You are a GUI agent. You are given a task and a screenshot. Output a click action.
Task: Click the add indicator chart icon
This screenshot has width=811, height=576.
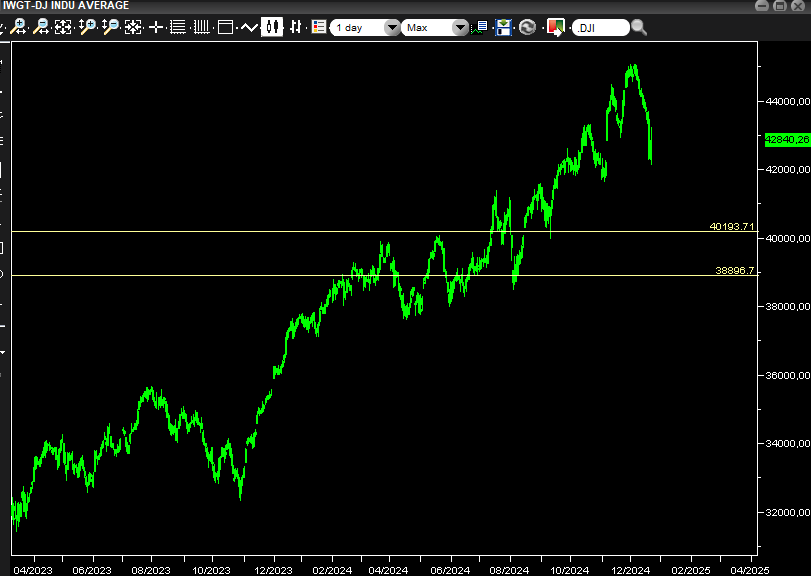coord(481,27)
